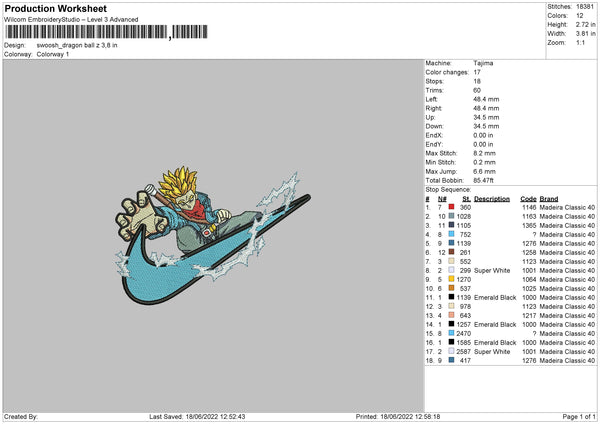600x424 pixels.
Task: Click the salmon swatch in stop row 13
Action: 452,315
